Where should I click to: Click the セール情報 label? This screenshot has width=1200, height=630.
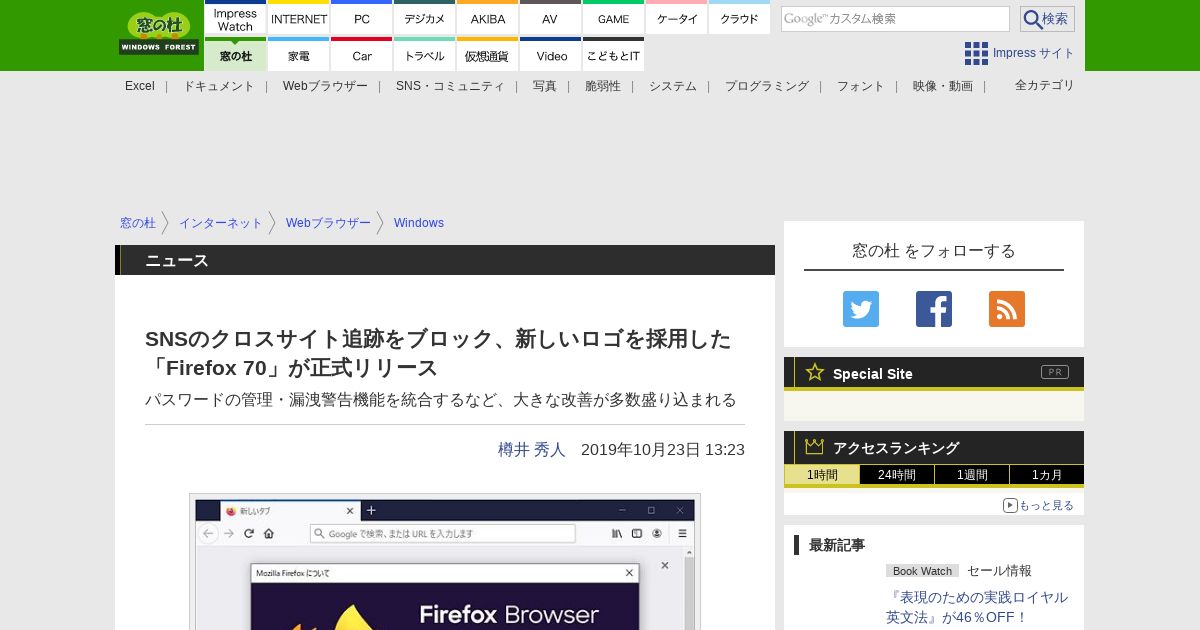(x=999, y=571)
